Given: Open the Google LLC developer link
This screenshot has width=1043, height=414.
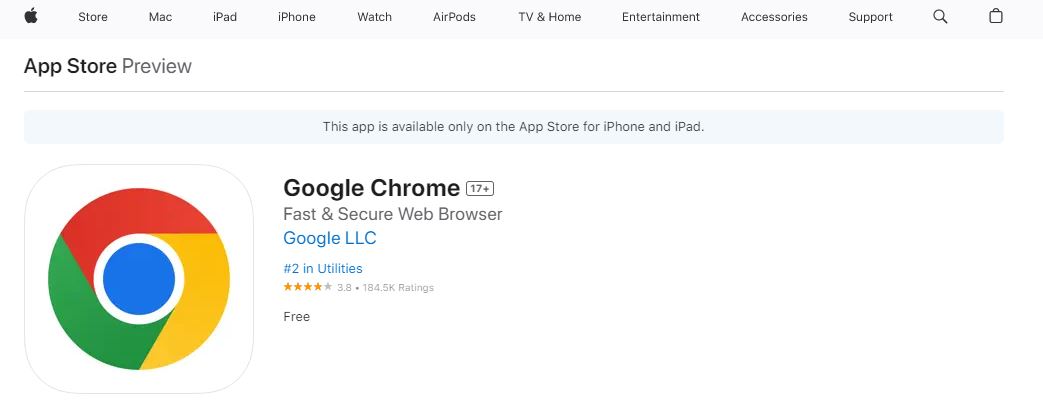Looking at the screenshot, I should pyautogui.click(x=330, y=238).
